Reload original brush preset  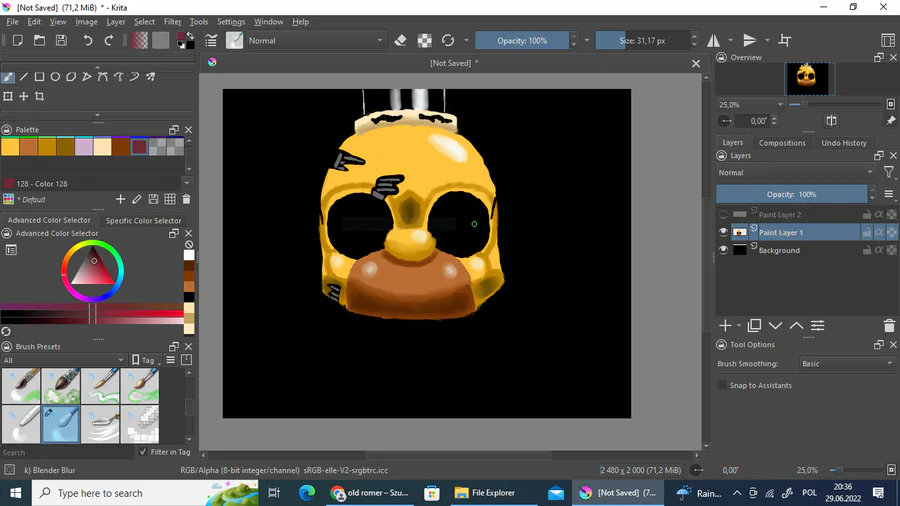click(x=448, y=40)
